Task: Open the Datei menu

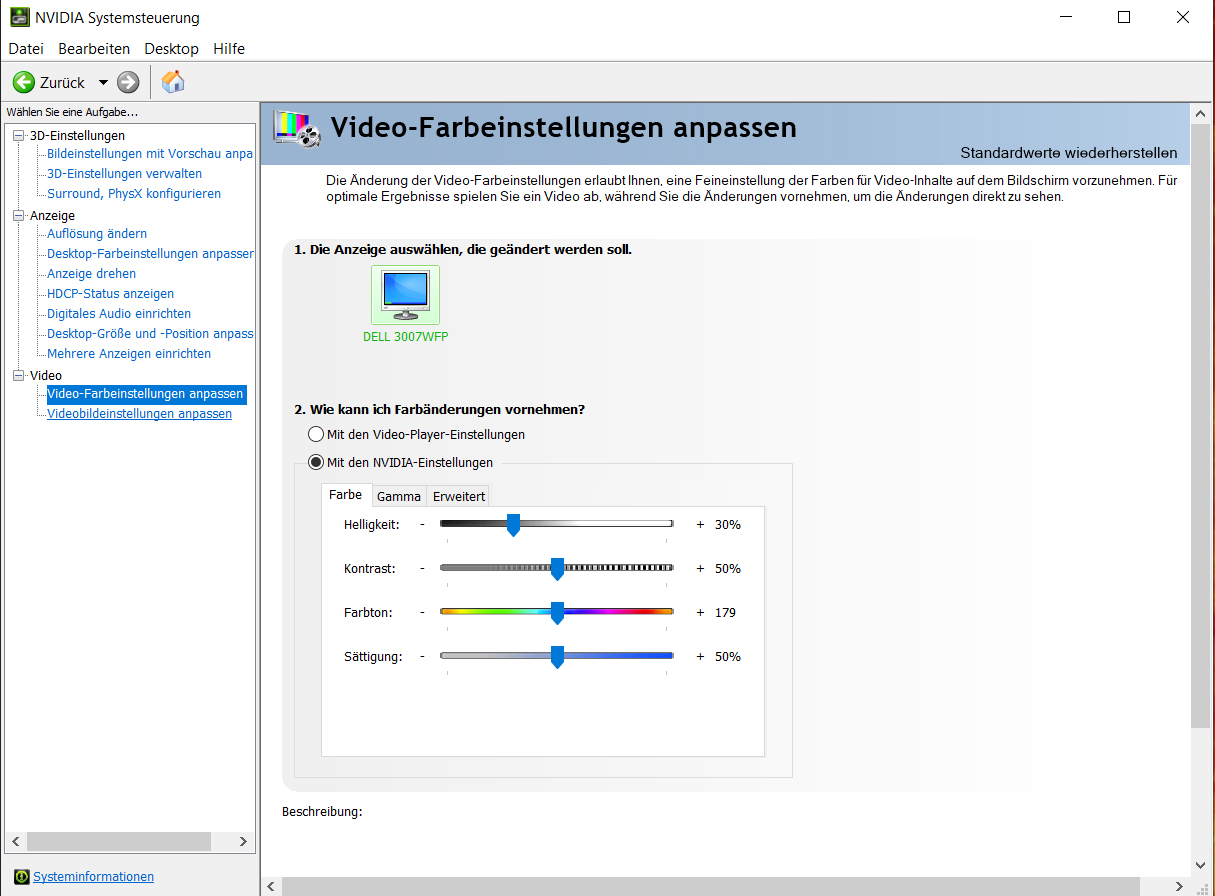Action: (26, 48)
